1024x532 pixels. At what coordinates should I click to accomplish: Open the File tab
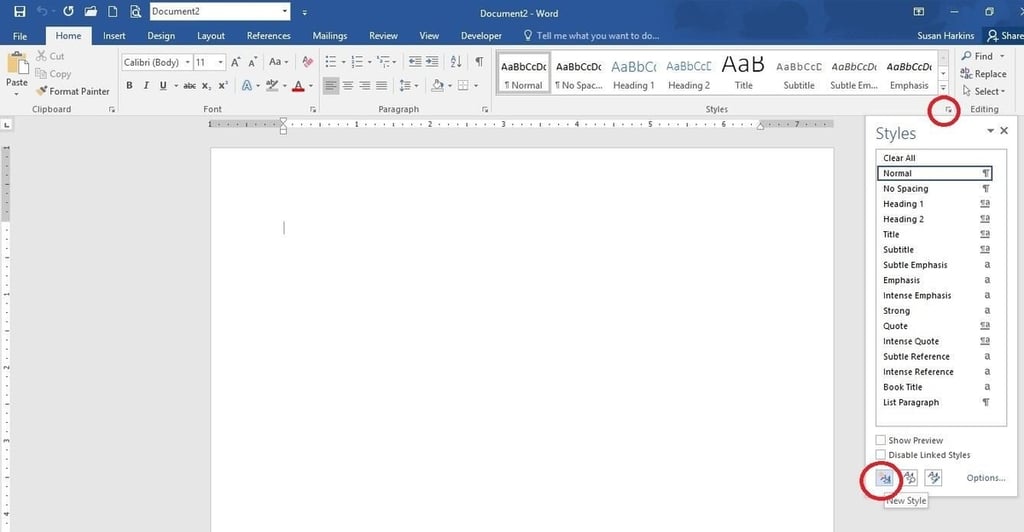coord(20,36)
